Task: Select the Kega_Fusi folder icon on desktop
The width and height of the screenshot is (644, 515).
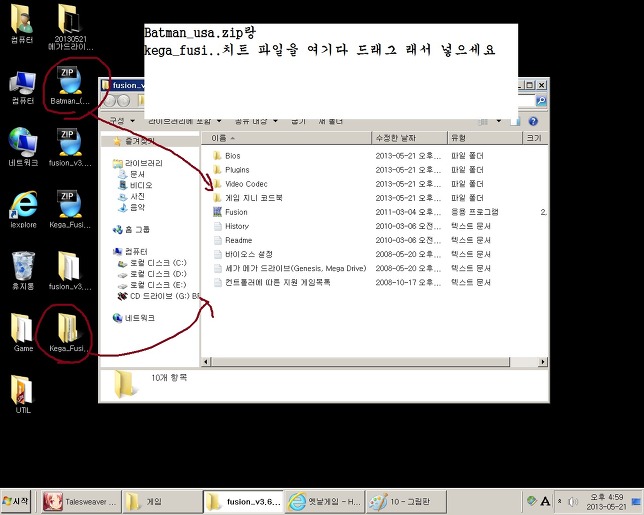Action: (x=68, y=333)
